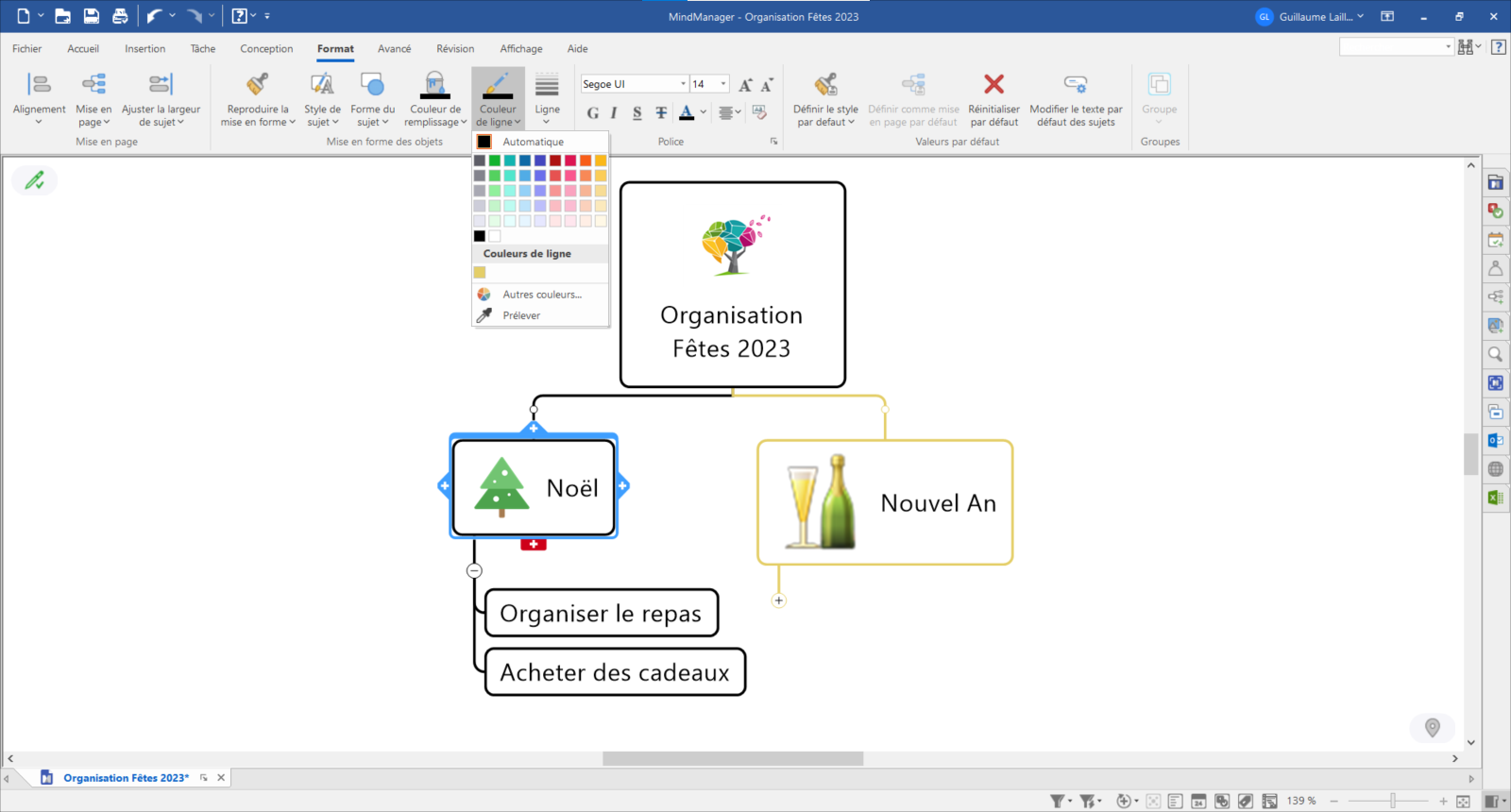
Task: Open the Forme du sujet tool
Action: click(372, 97)
